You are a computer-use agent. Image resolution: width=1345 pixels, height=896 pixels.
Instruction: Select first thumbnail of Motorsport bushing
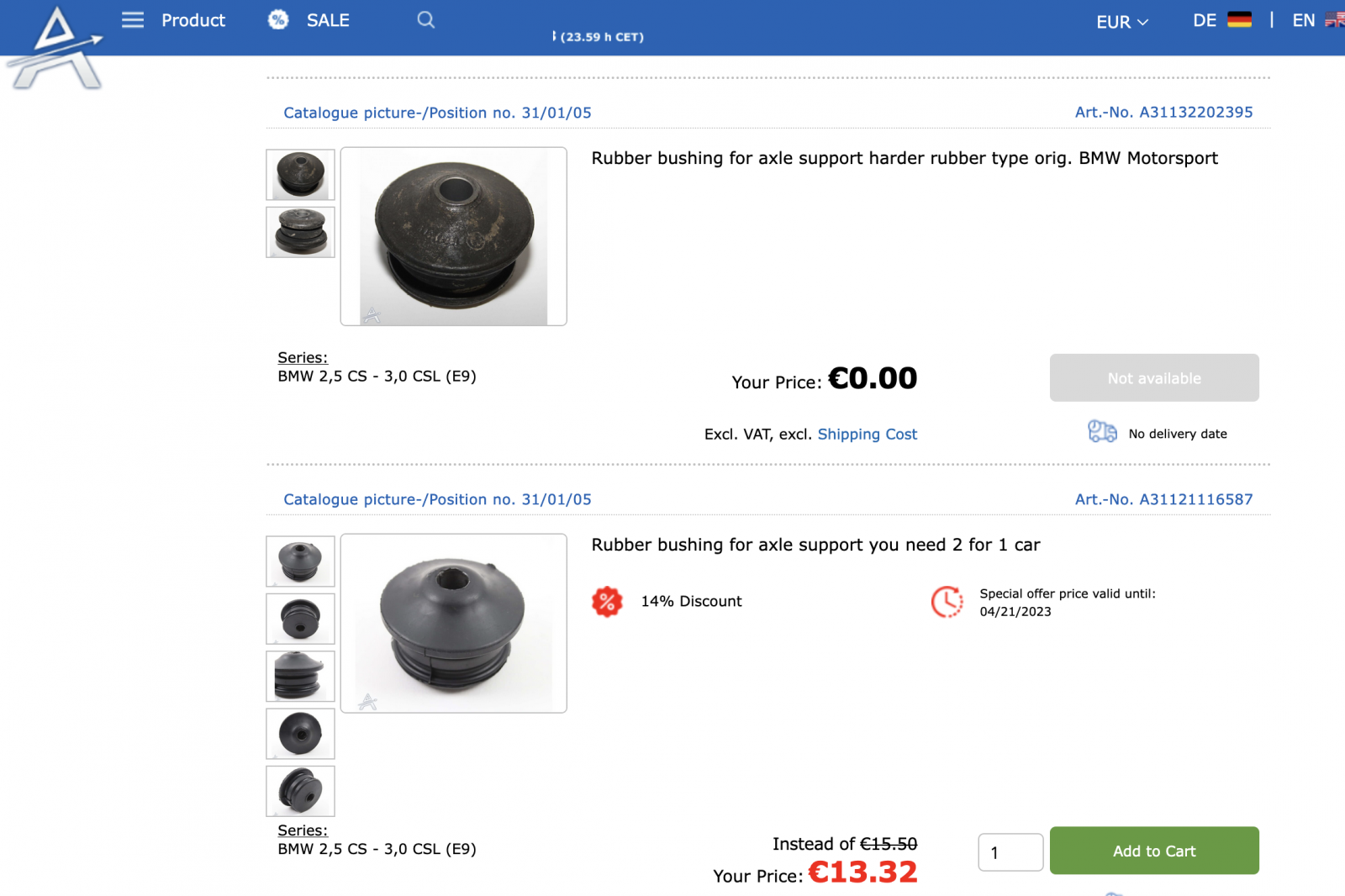tap(300, 175)
